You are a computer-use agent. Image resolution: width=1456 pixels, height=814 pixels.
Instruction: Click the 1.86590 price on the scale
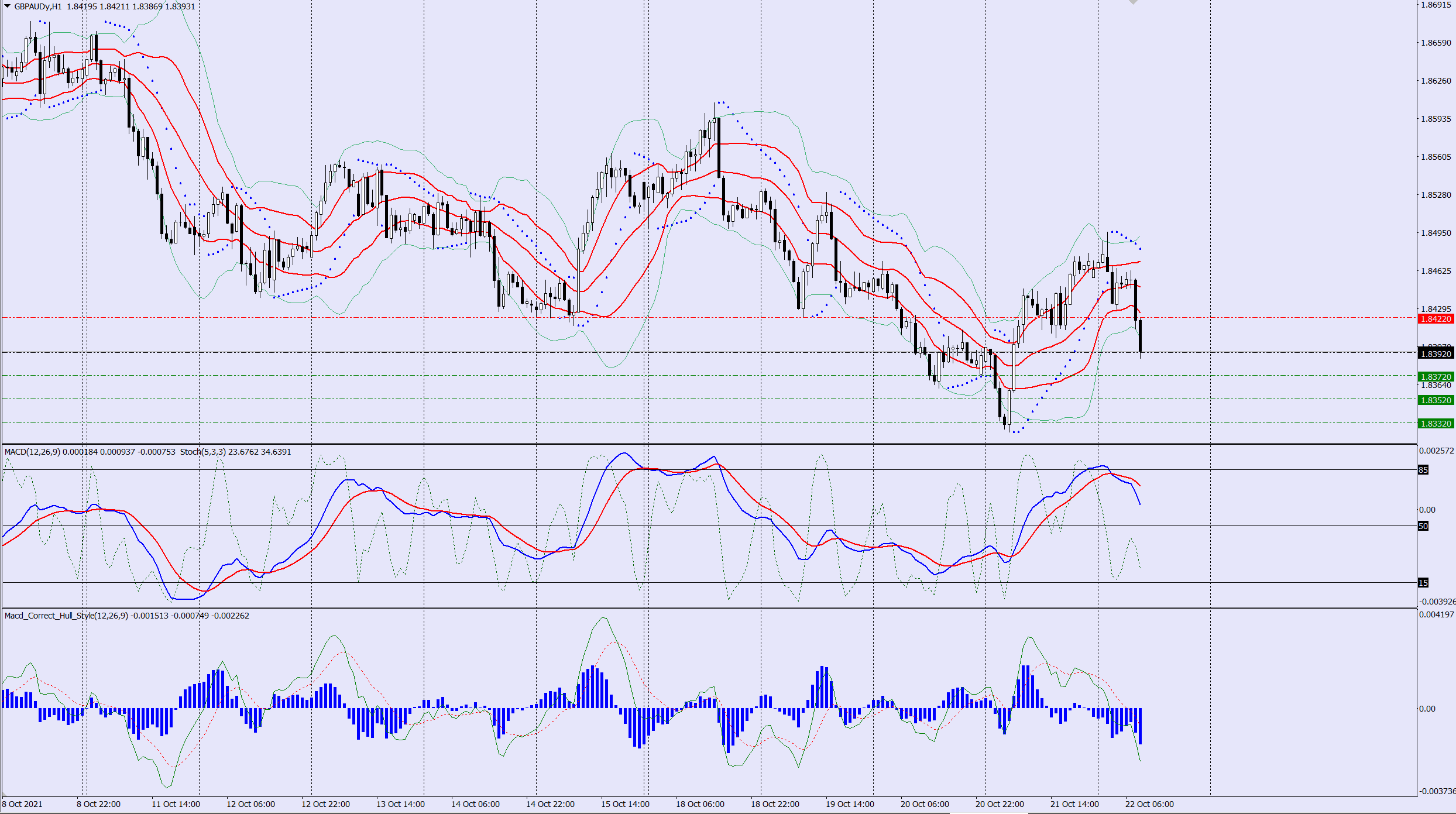pyautogui.click(x=1436, y=43)
